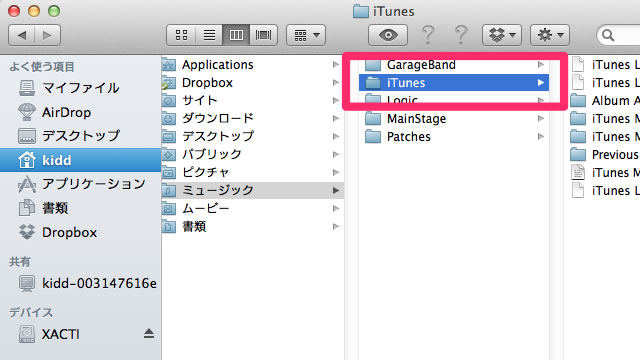Select the Previous folder in third column
The height and width of the screenshot is (360, 640).
pos(605,154)
